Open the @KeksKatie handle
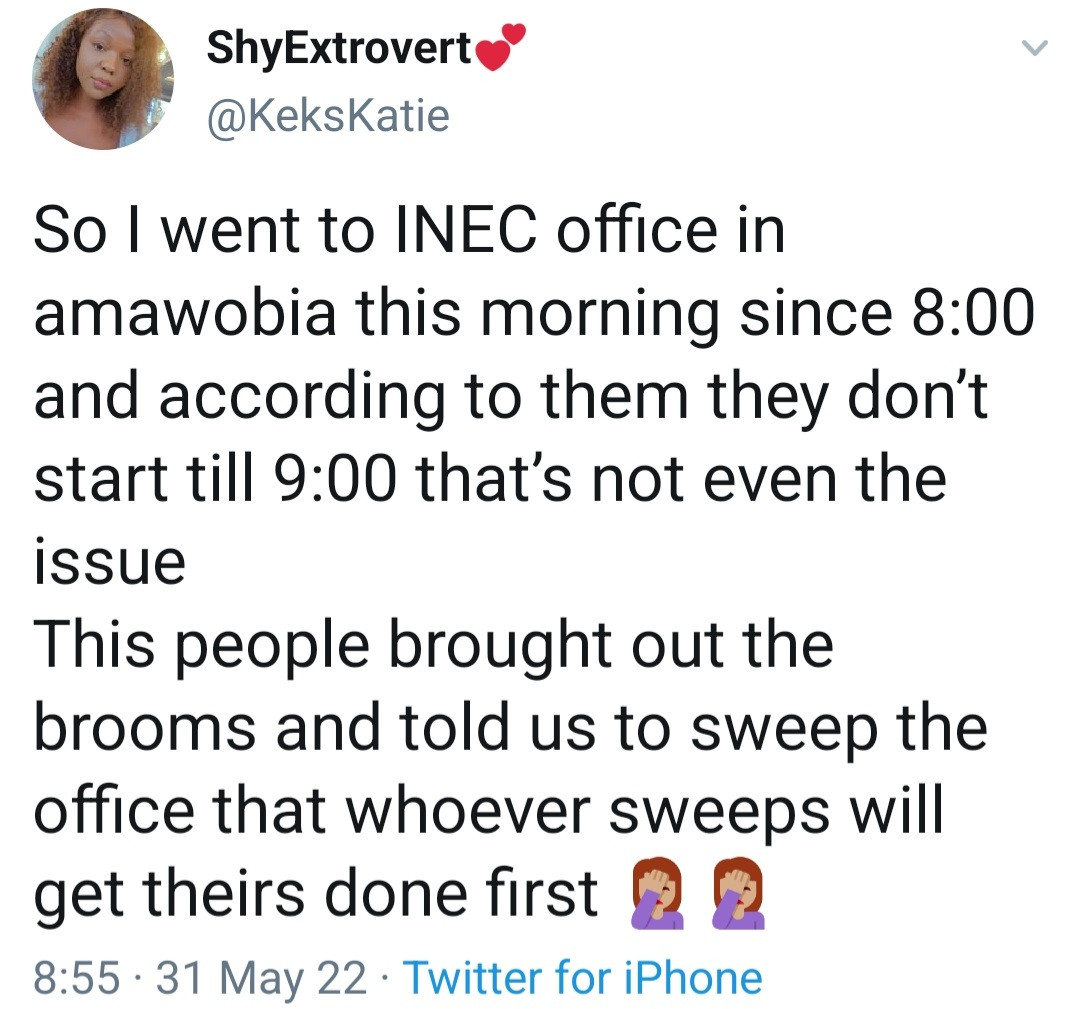1080x1009 pixels. (327, 117)
